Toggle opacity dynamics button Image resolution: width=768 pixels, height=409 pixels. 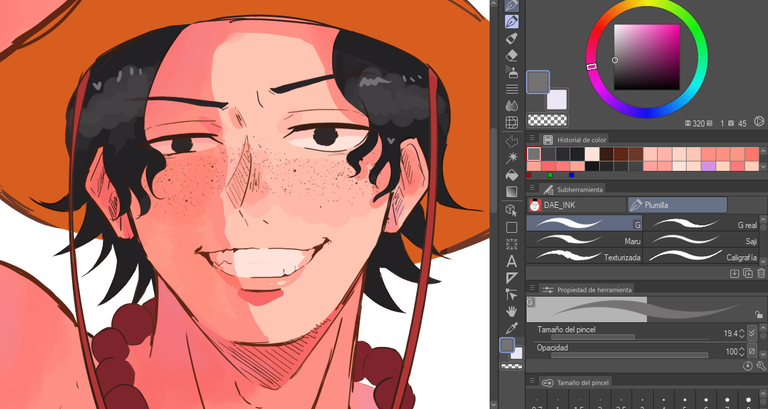(x=752, y=351)
